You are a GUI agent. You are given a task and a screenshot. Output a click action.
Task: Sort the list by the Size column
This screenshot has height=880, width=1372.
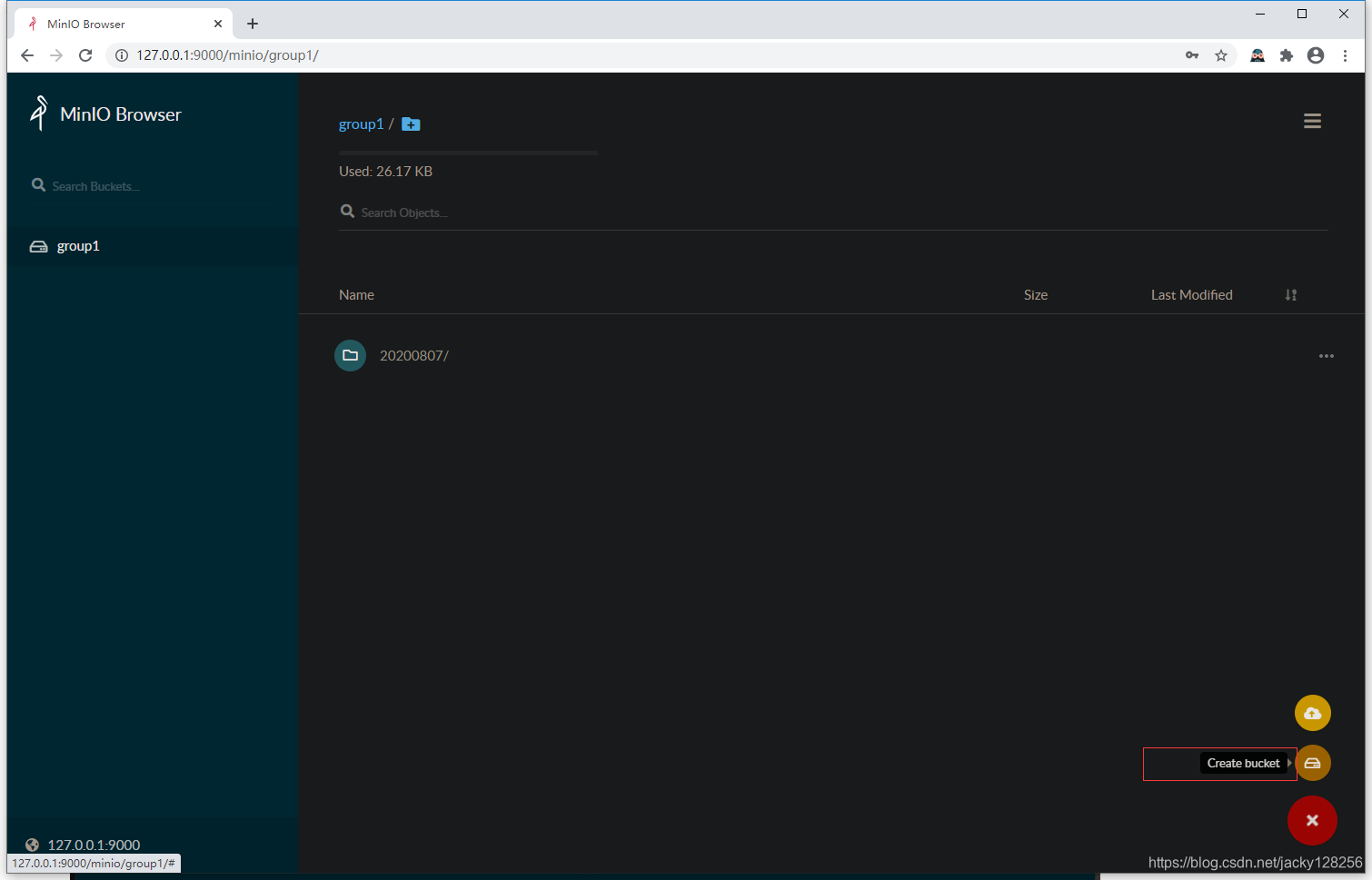1036,295
